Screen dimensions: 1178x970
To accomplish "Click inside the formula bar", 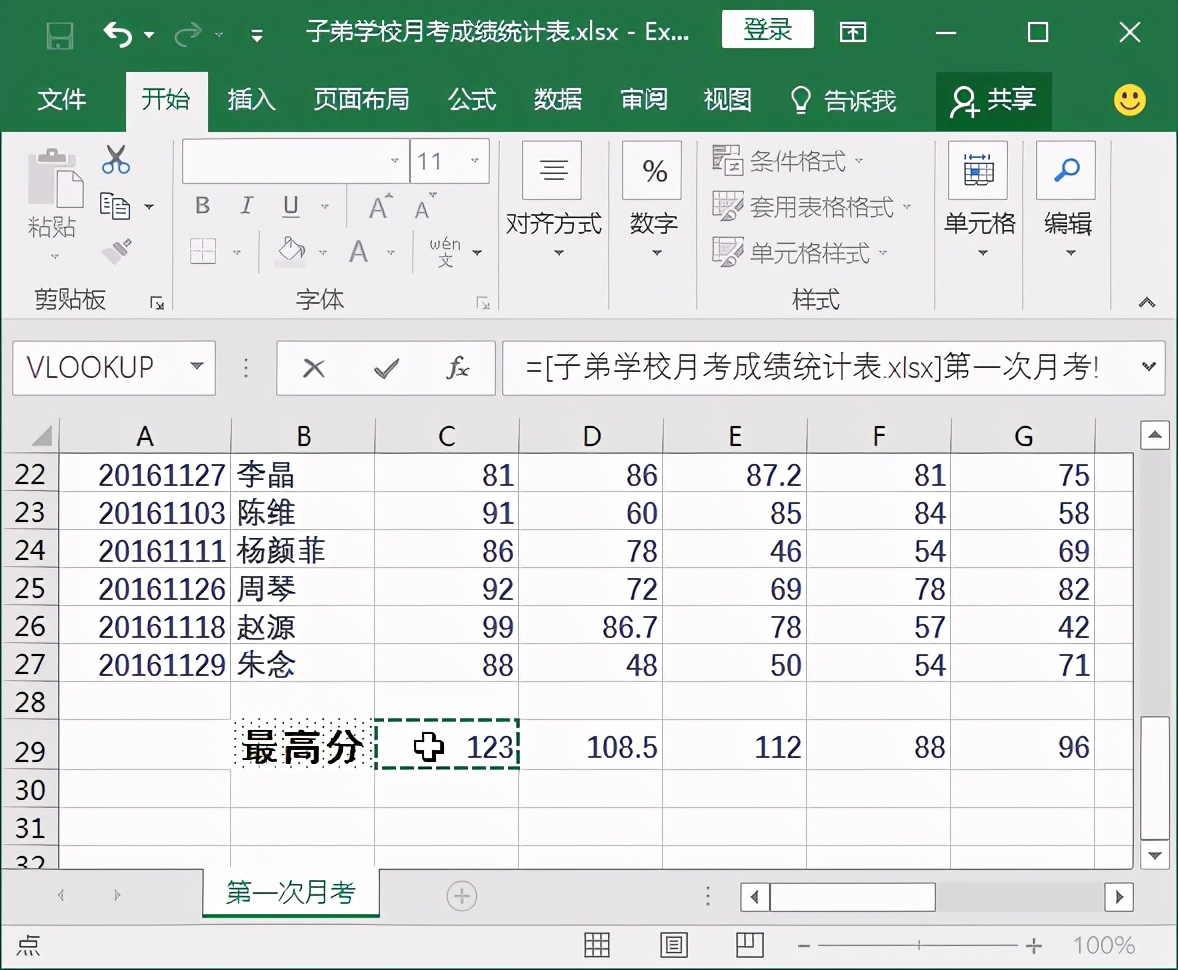I will pos(800,368).
